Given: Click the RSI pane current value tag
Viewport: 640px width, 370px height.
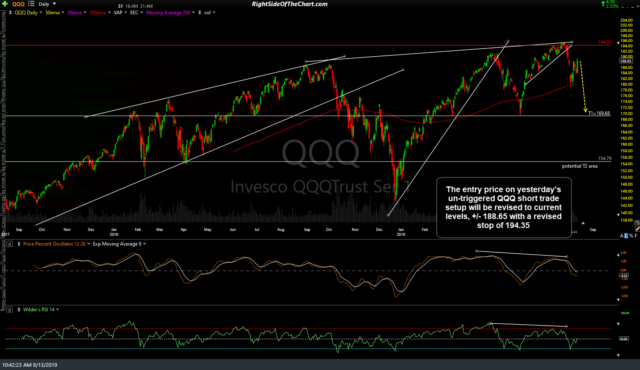Looking at the screenshot, I should 624,339.
